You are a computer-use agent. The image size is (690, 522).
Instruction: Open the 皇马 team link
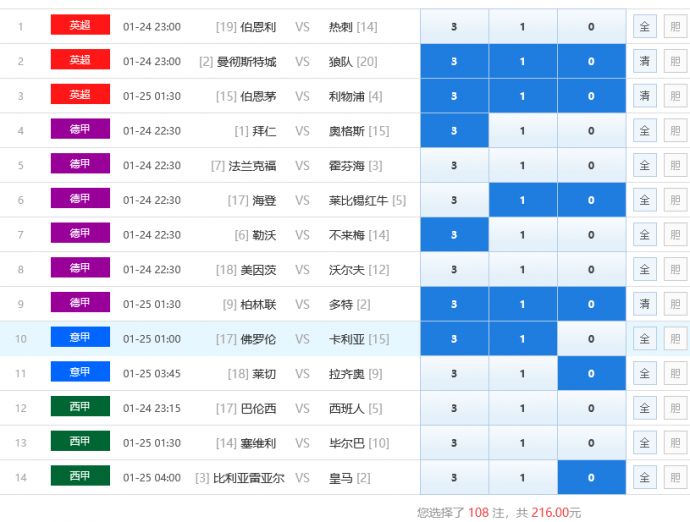pyautogui.click(x=342, y=478)
